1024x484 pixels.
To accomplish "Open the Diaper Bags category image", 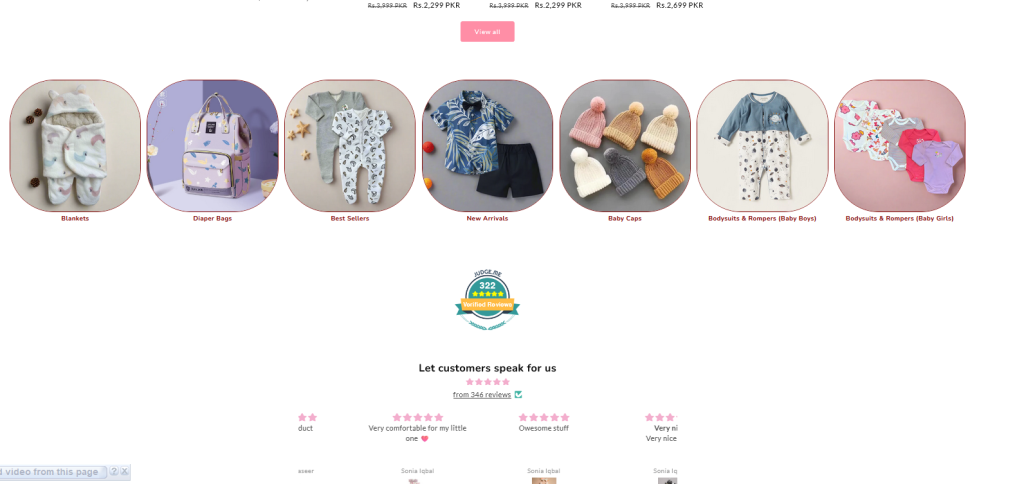I will pyautogui.click(x=212, y=146).
